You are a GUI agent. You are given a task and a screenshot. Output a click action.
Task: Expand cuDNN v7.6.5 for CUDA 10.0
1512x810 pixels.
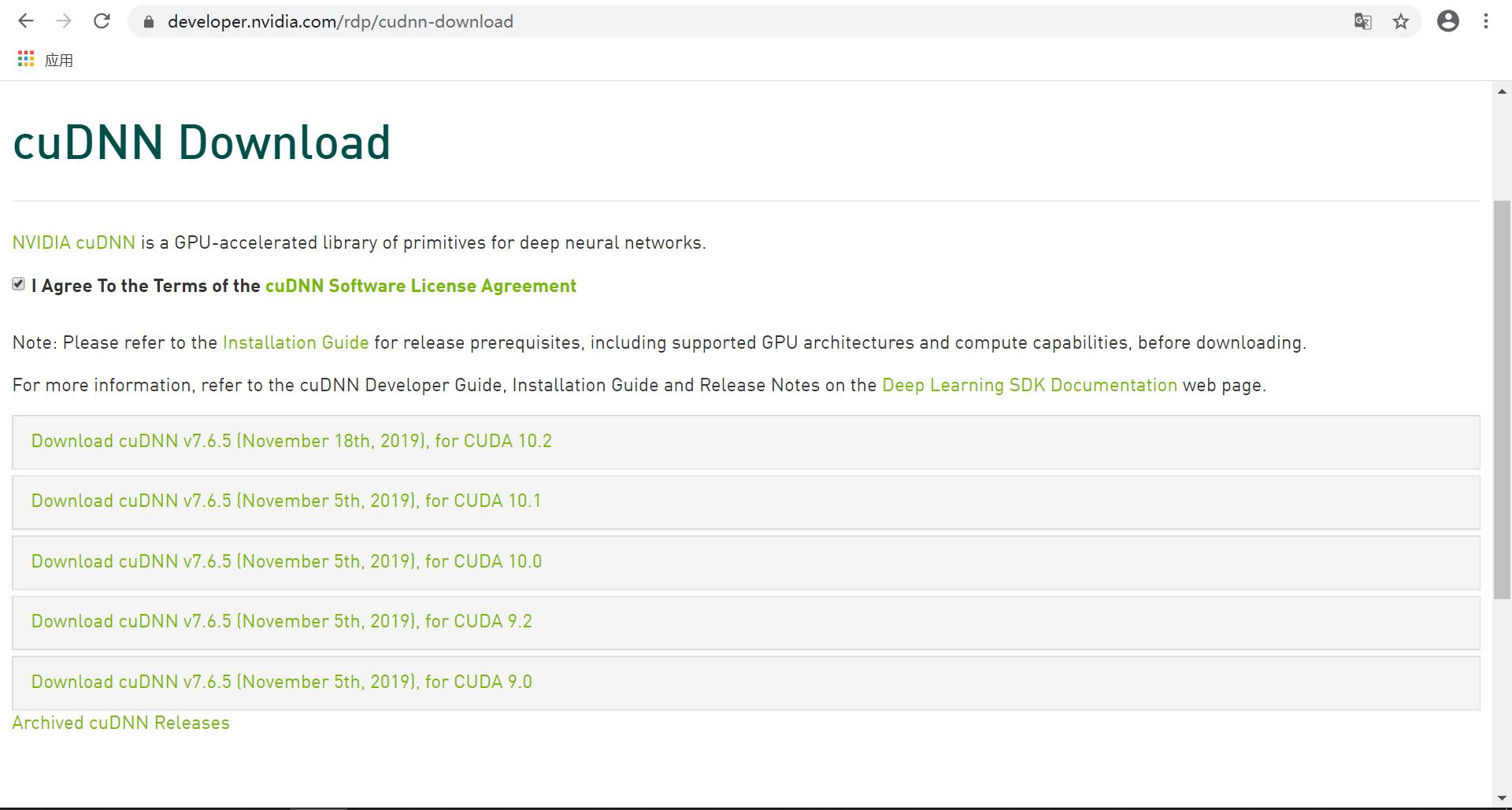(746, 562)
